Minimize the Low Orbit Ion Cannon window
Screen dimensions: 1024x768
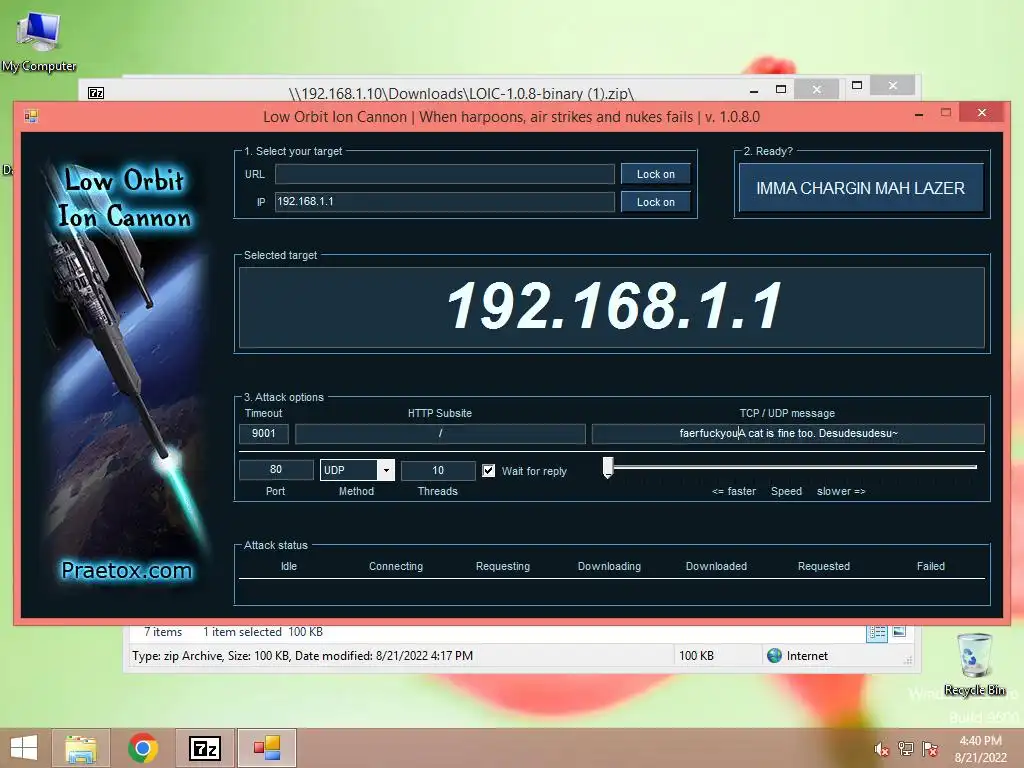click(919, 114)
